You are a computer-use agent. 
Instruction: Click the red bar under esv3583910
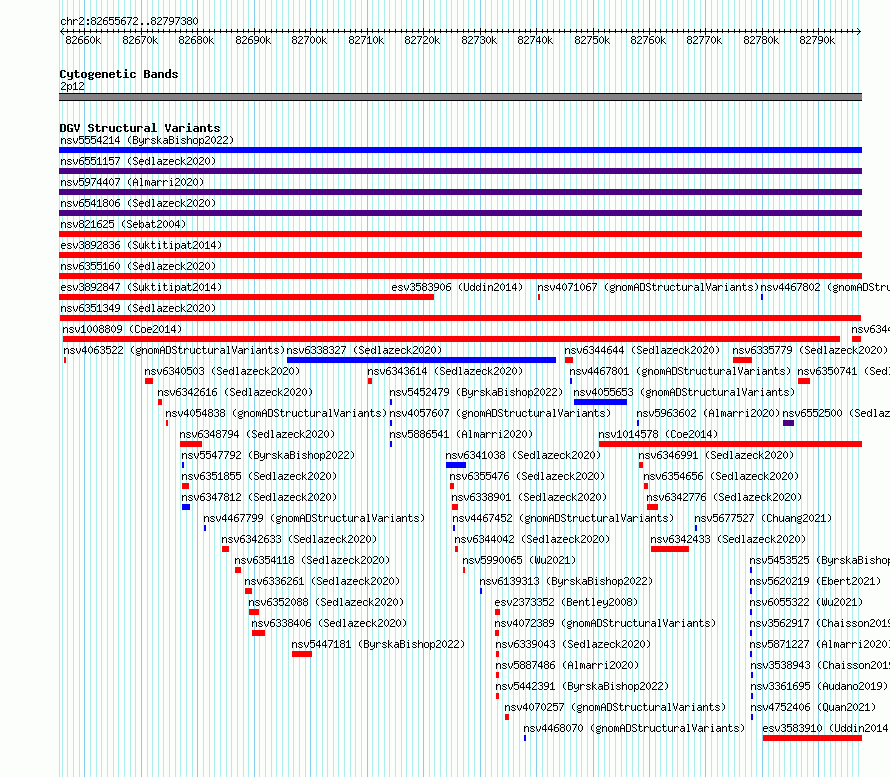812,738
